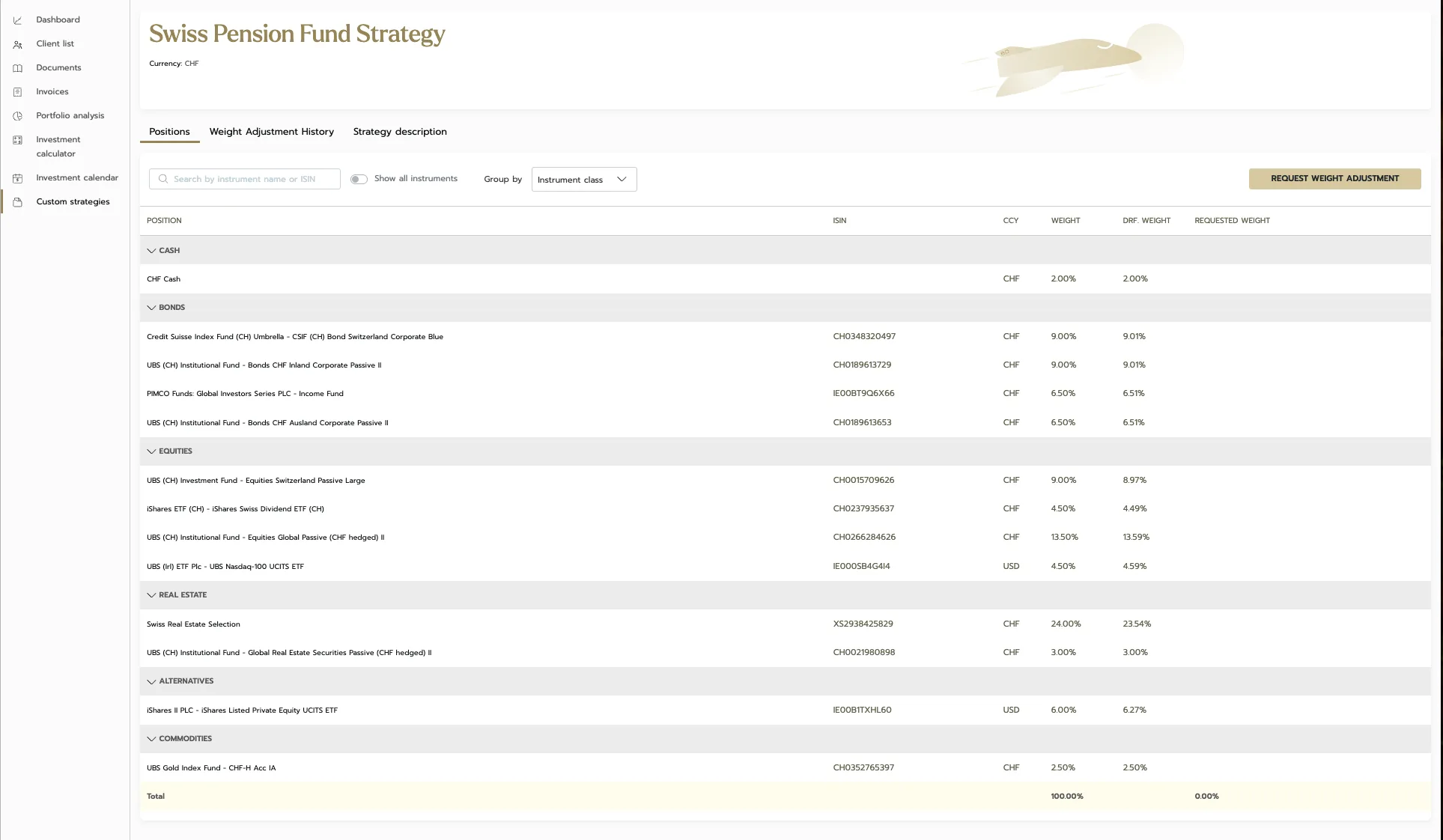Image resolution: width=1443 pixels, height=840 pixels.
Task: Click 6.27% drift weight value
Action: coord(1134,710)
